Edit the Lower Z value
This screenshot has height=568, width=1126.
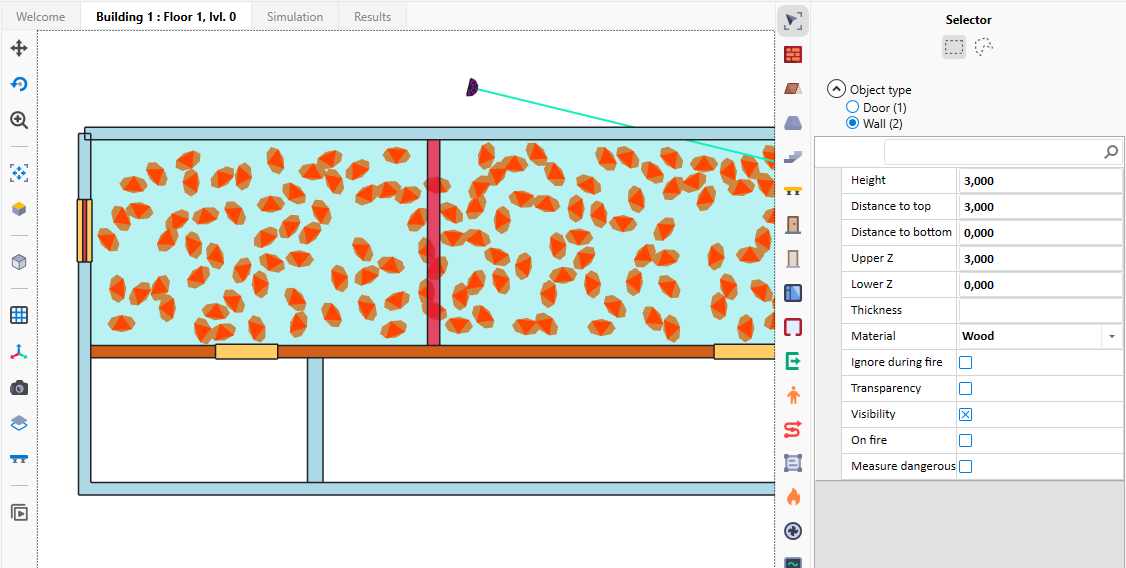point(1040,284)
